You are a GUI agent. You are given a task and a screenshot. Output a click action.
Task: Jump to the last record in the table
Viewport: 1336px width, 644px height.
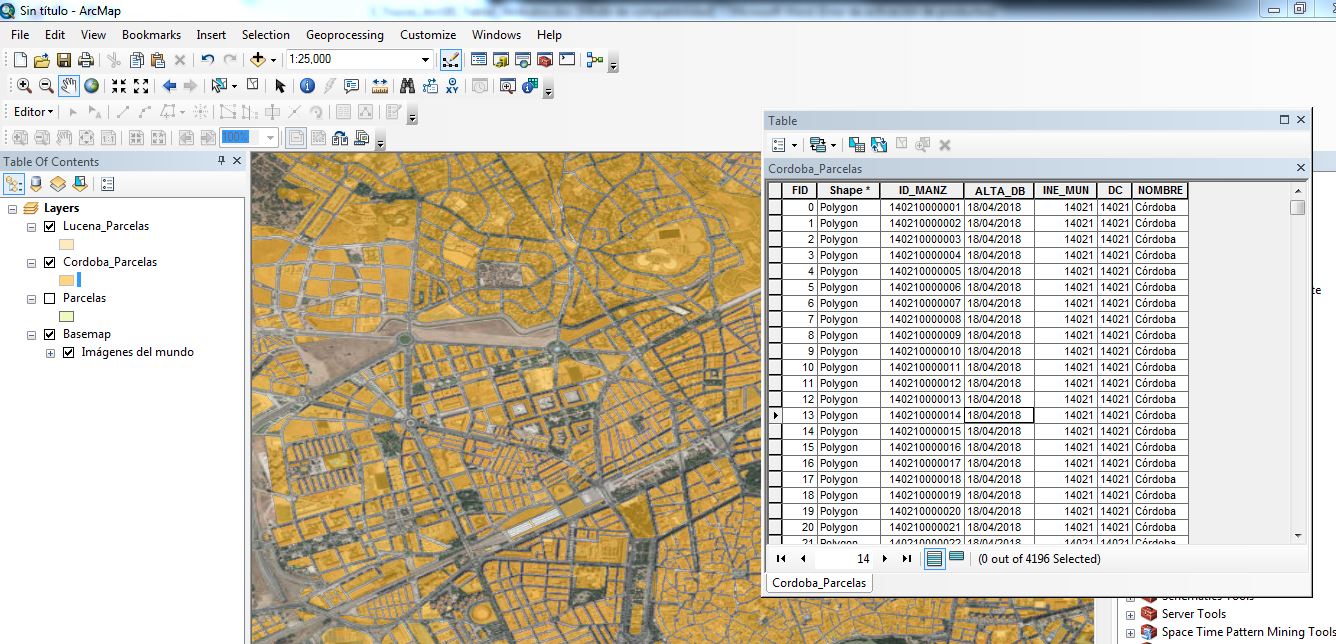905,558
